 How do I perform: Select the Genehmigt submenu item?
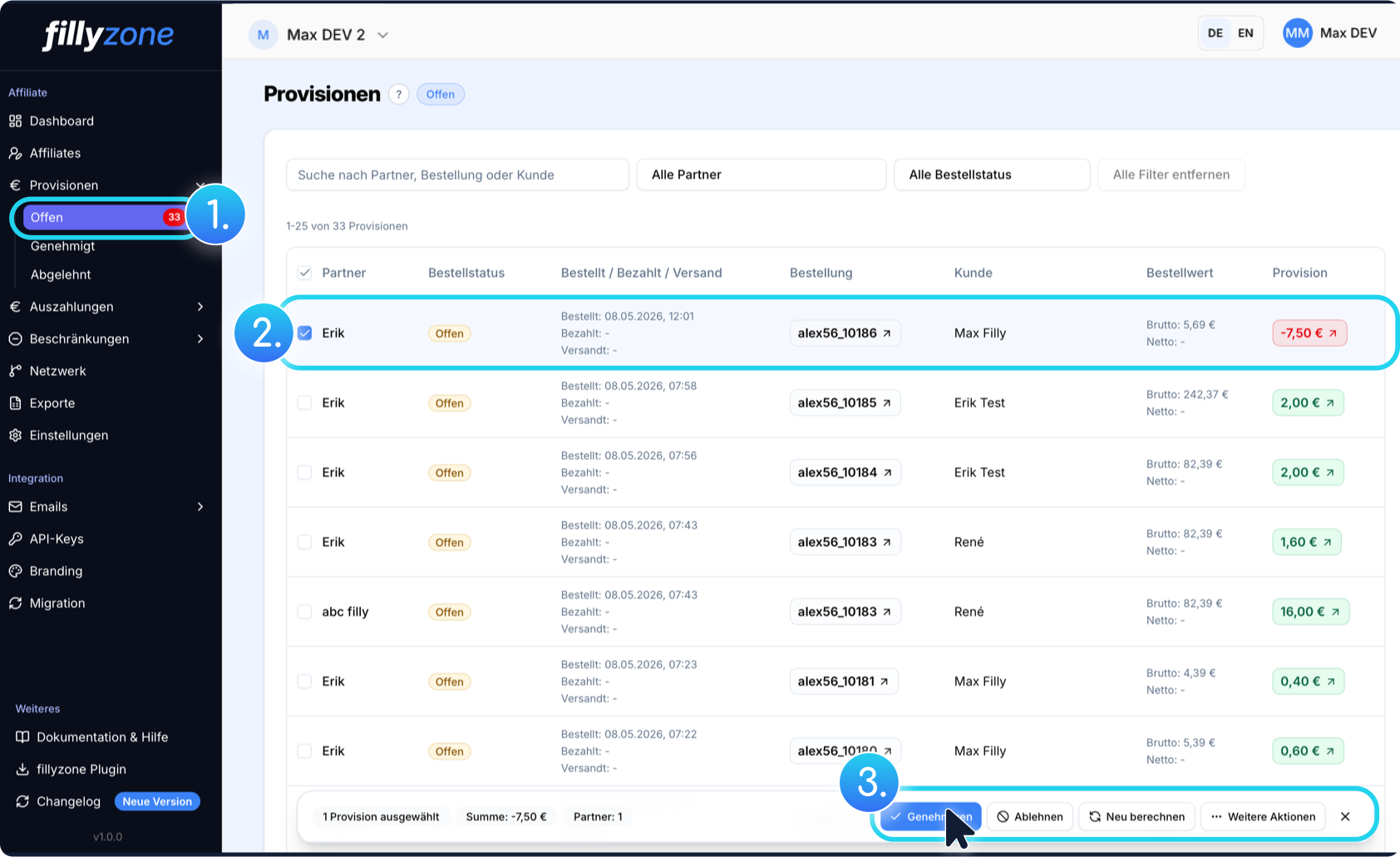(62, 246)
